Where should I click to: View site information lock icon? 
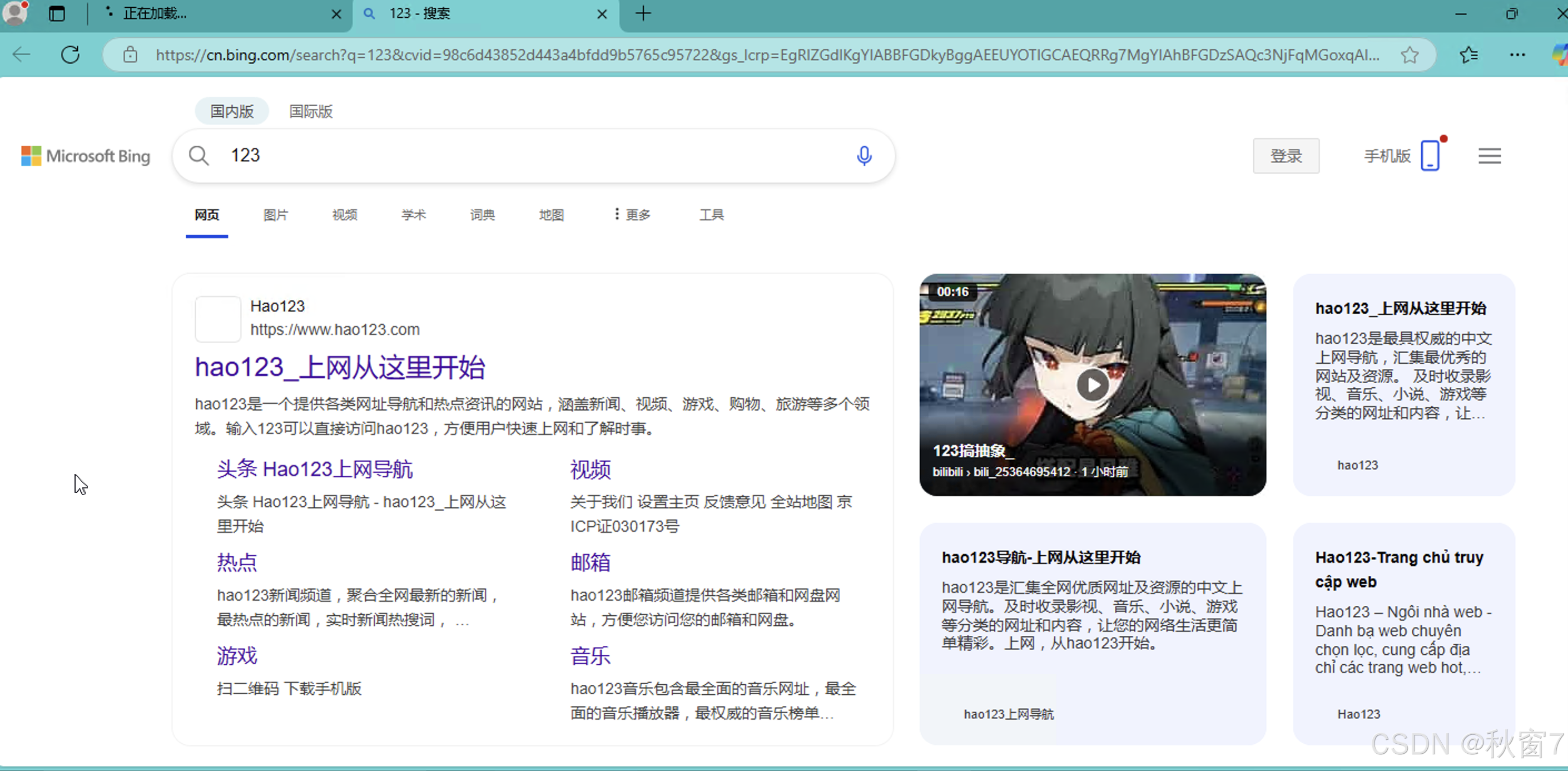tap(130, 55)
